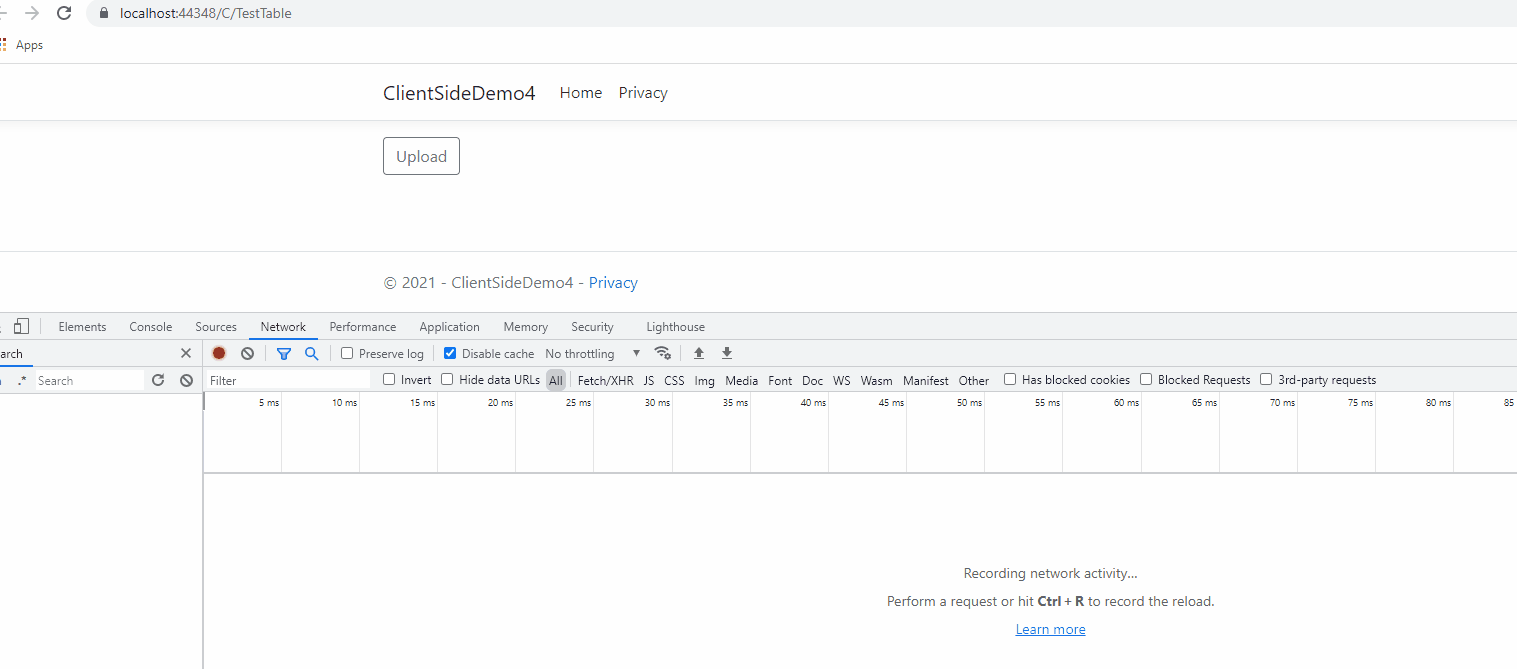Toggle the network filter bar
The height and width of the screenshot is (669, 1517).
point(284,353)
